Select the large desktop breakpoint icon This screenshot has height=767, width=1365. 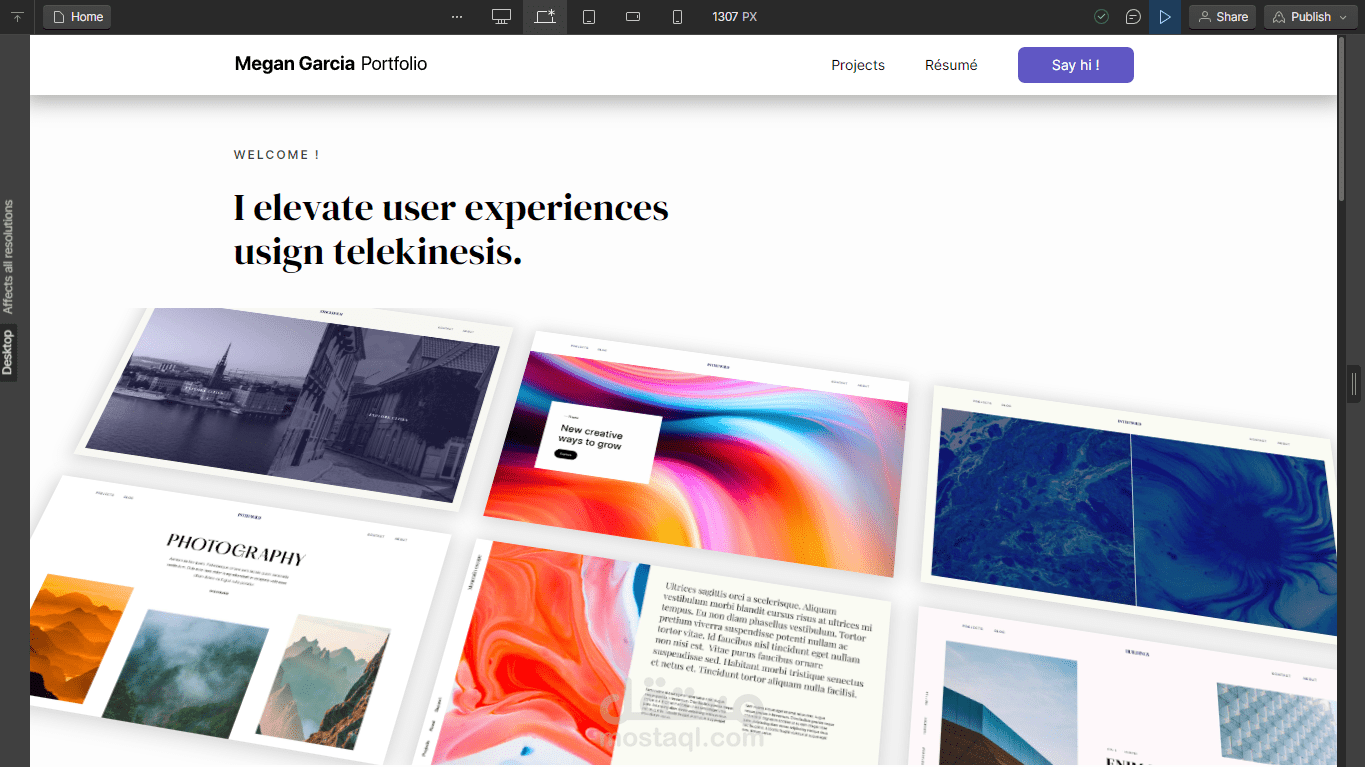coord(501,17)
